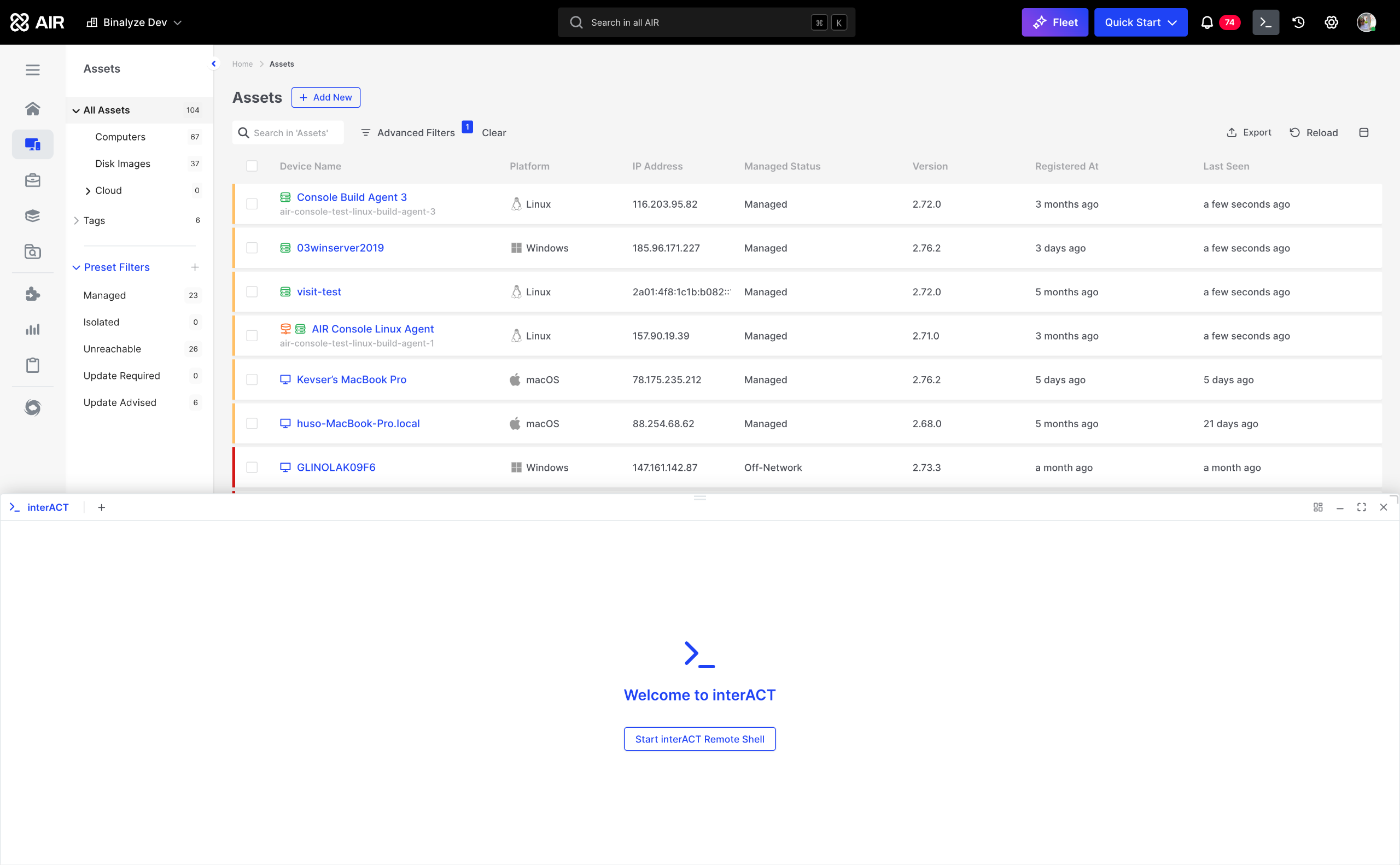
Task: Open the bar chart icon in sidebar
Action: [x=33, y=330]
